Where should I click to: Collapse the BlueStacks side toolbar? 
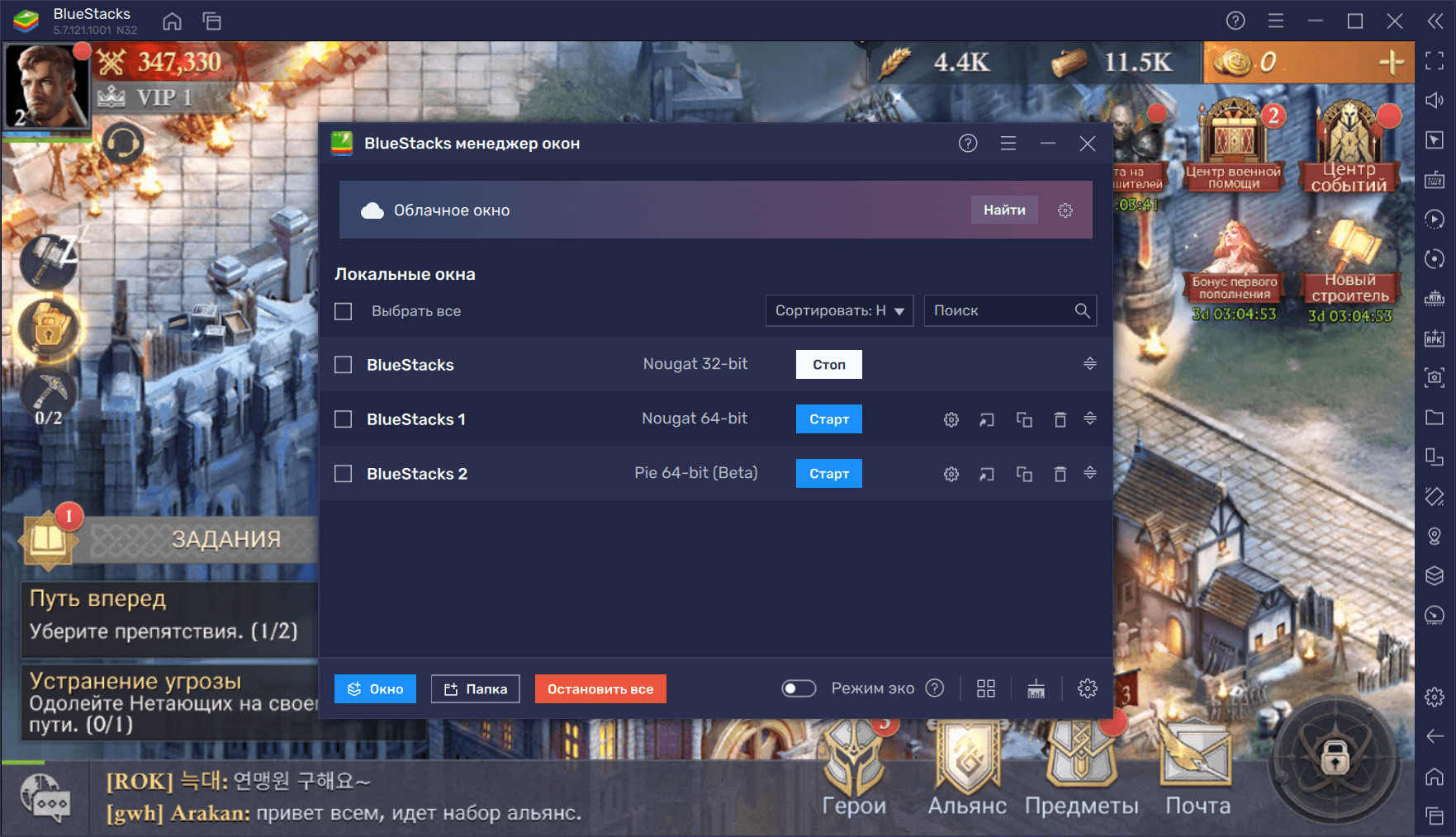(x=1435, y=21)
